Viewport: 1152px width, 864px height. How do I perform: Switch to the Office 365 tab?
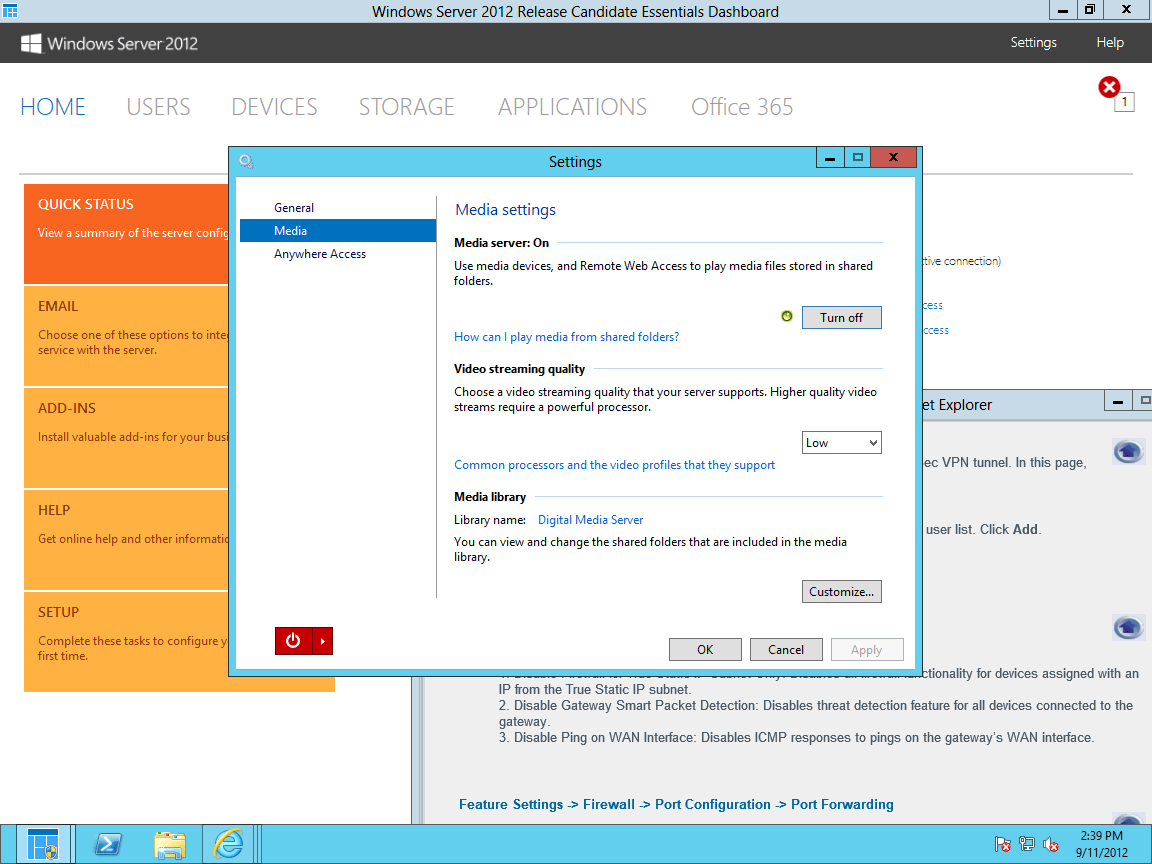pyautogui.click(x=742, y=106)
